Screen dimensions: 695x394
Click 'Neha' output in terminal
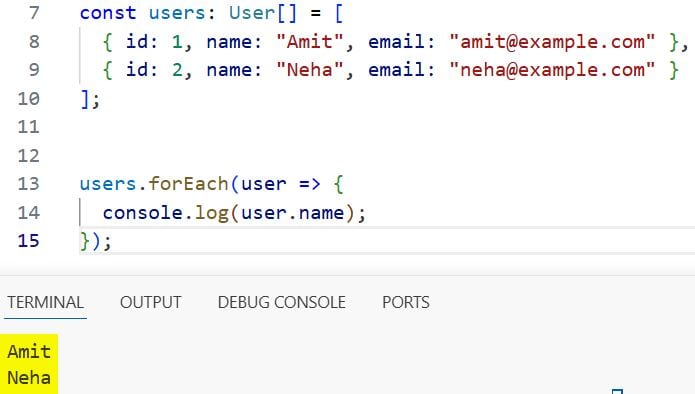coord(29,378)
